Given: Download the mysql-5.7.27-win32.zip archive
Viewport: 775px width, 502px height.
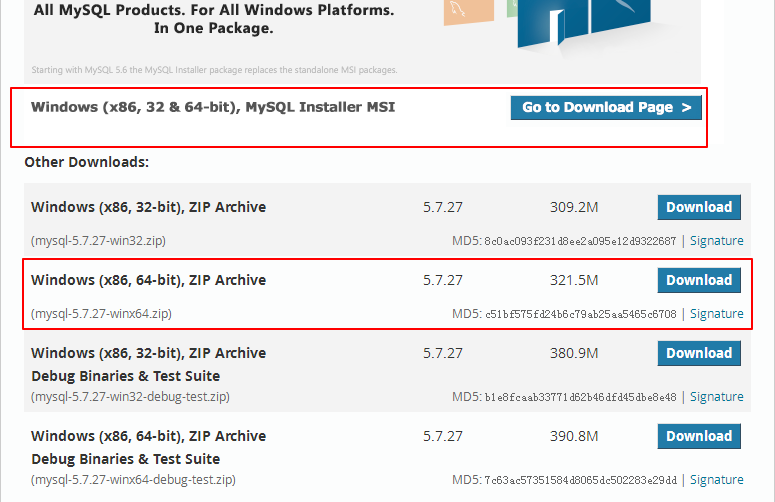Looking at the screenshot, I should tap(699, 207).
